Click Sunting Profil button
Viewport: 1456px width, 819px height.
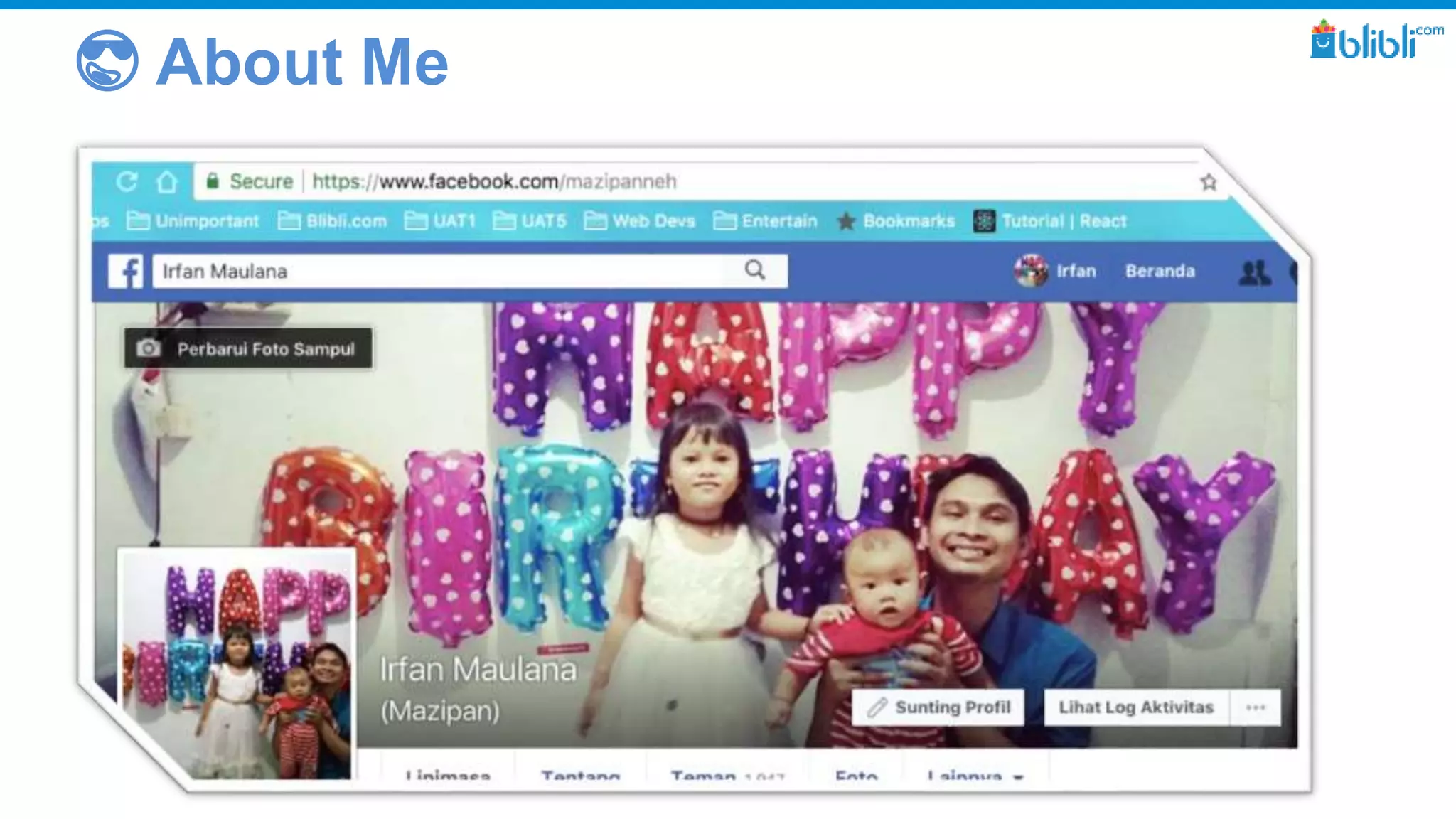[x=938, y=707]
